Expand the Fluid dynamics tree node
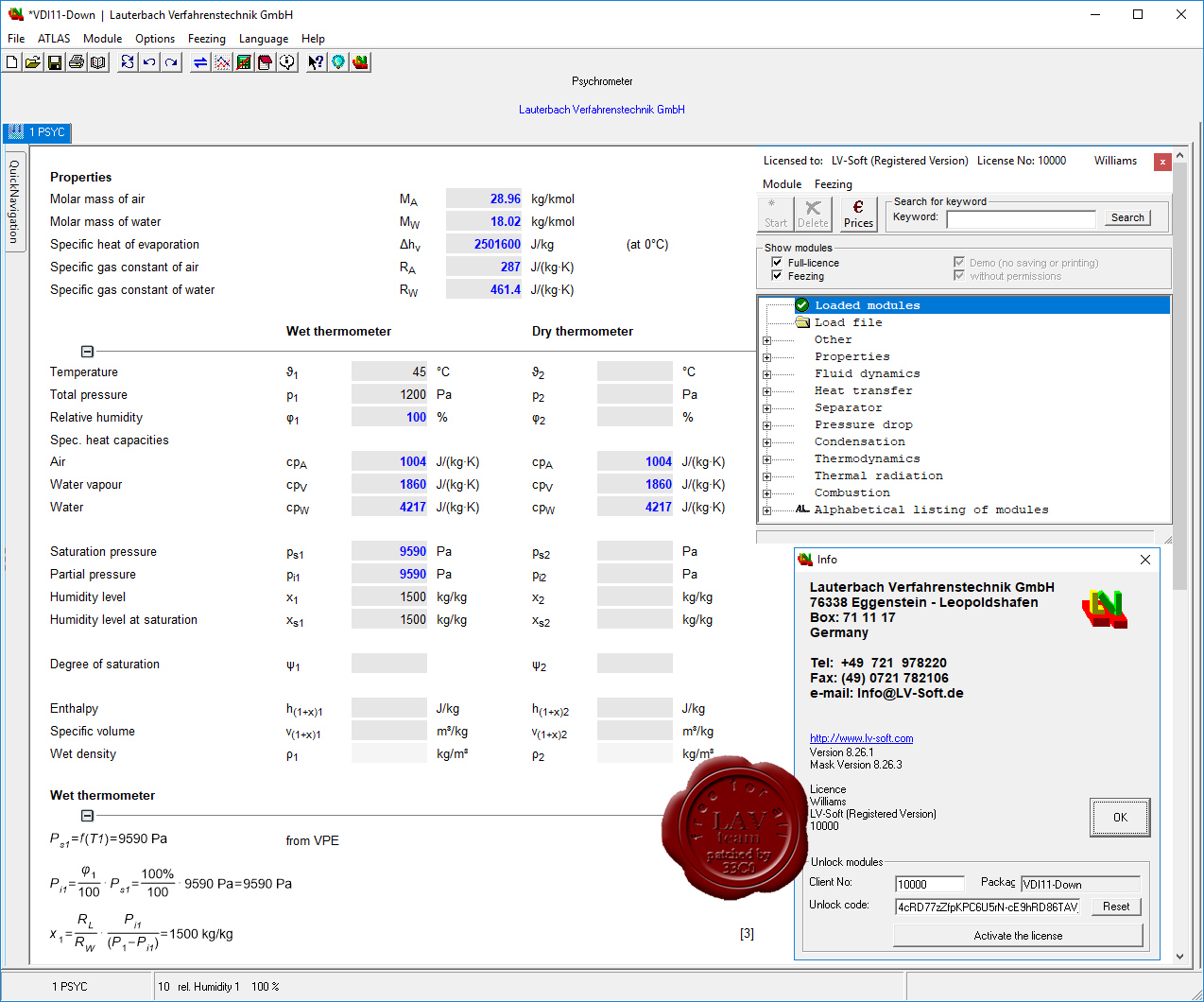The width and height of the screenshot is (1204, 1002). [x=766, y=374]
